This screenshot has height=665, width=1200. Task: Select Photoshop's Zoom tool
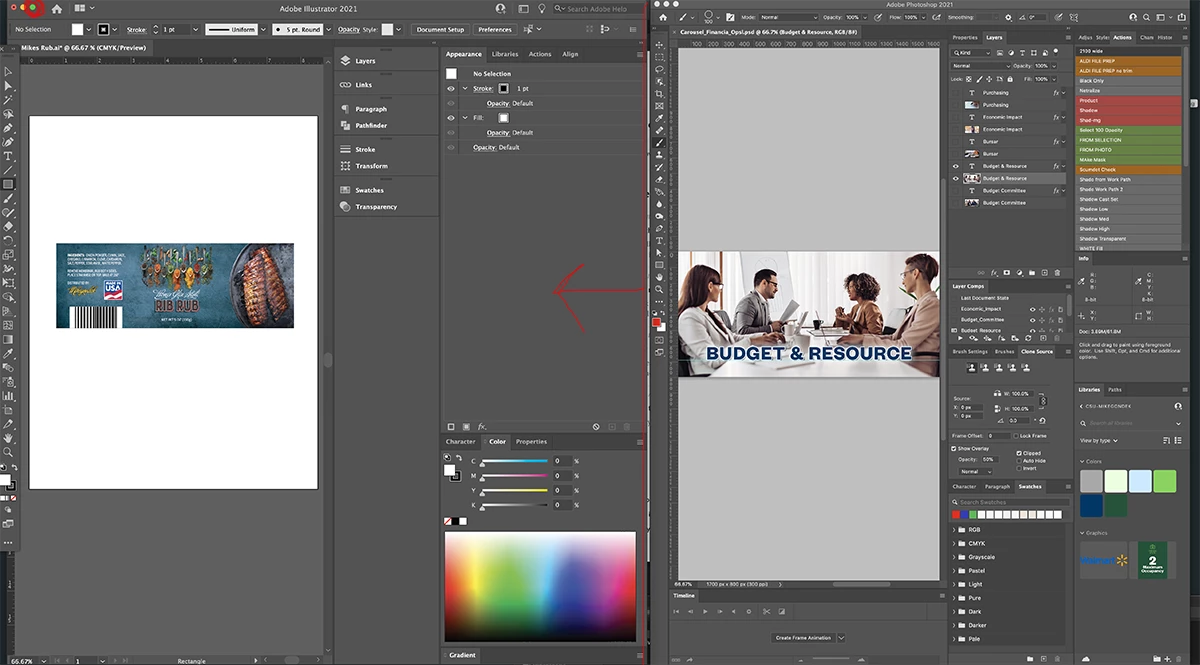tap(660, 289)
